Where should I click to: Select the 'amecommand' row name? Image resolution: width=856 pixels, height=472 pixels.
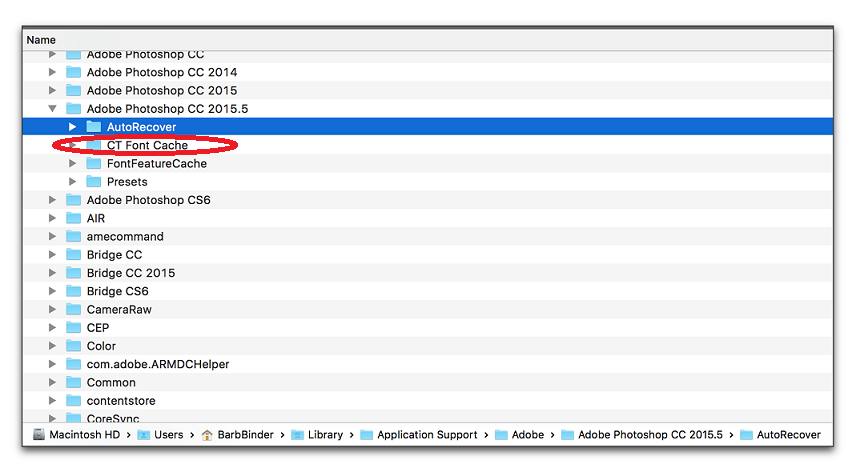coord(125,236)
